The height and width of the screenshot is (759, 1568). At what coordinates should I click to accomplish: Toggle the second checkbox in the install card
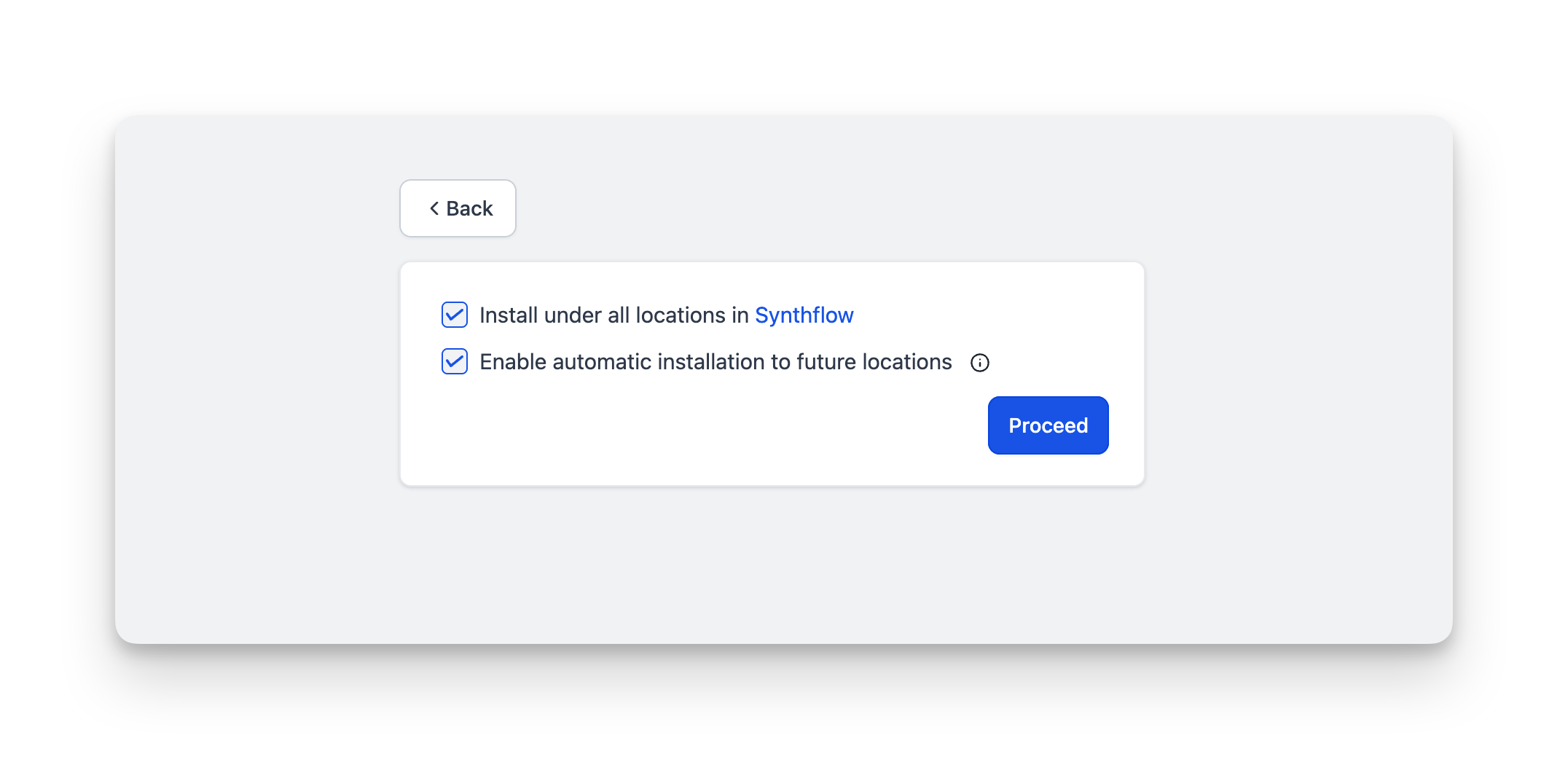(x=455, y=361)
